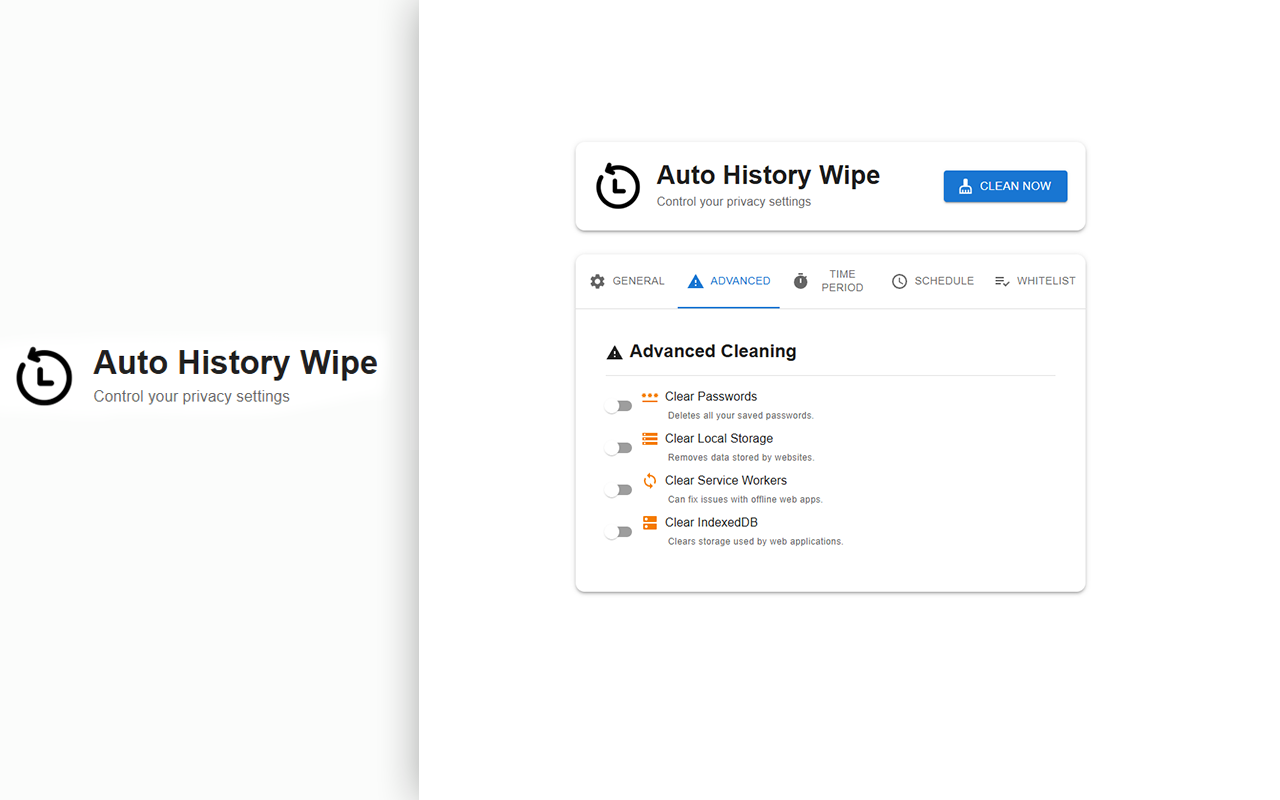This screenshot has width=1280, height=800.
Task: Click the warning icon on the ADVANCED tab
Action: (x=696, y=281)
